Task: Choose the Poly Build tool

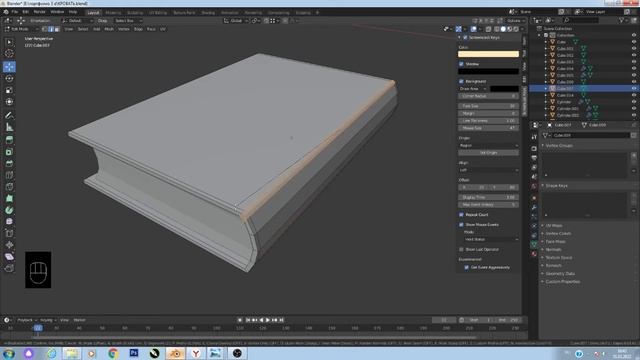Action: tap(9, 199)
